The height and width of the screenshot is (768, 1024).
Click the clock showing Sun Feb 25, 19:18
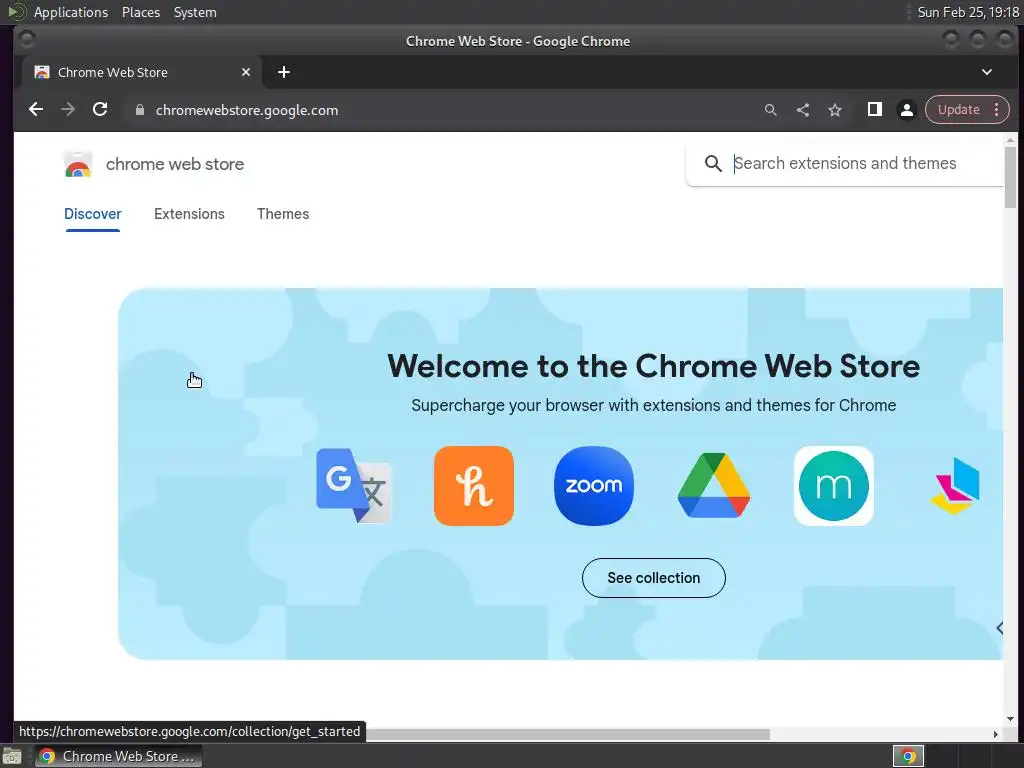[x=968, y=12]
